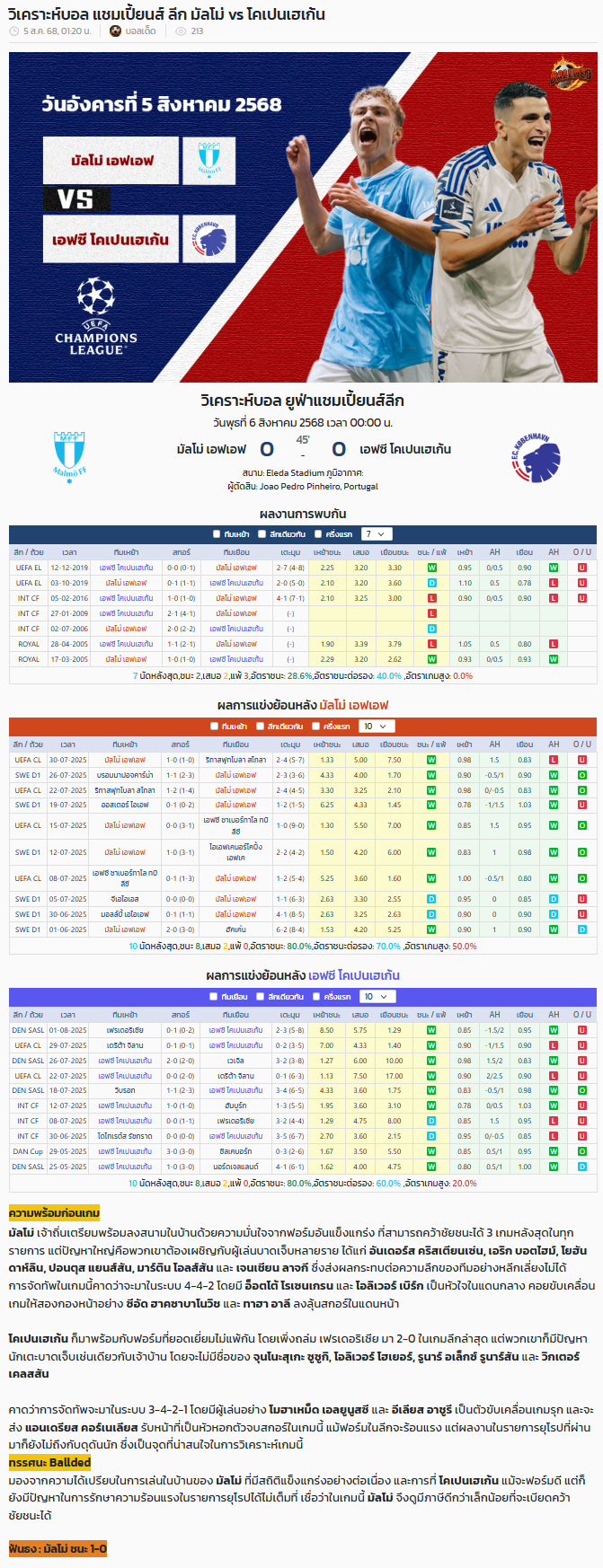Tick ครึ่งแรก checkbox in head-to-head section
Viewport: 603px width, 1568px height.
318,534
